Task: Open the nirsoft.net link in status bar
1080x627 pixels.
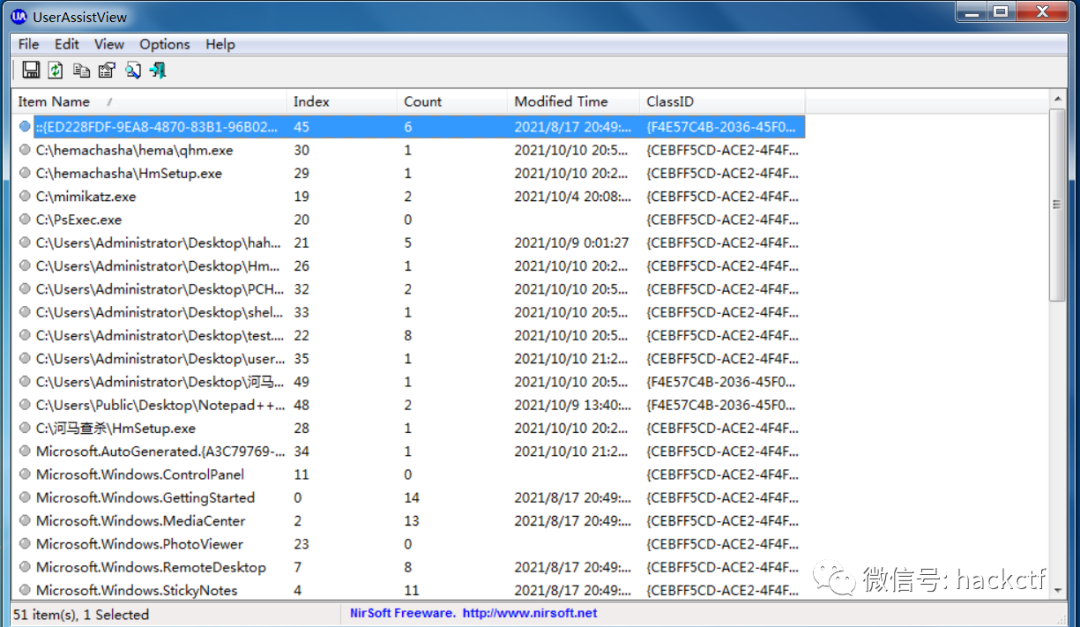Action: 530,613
